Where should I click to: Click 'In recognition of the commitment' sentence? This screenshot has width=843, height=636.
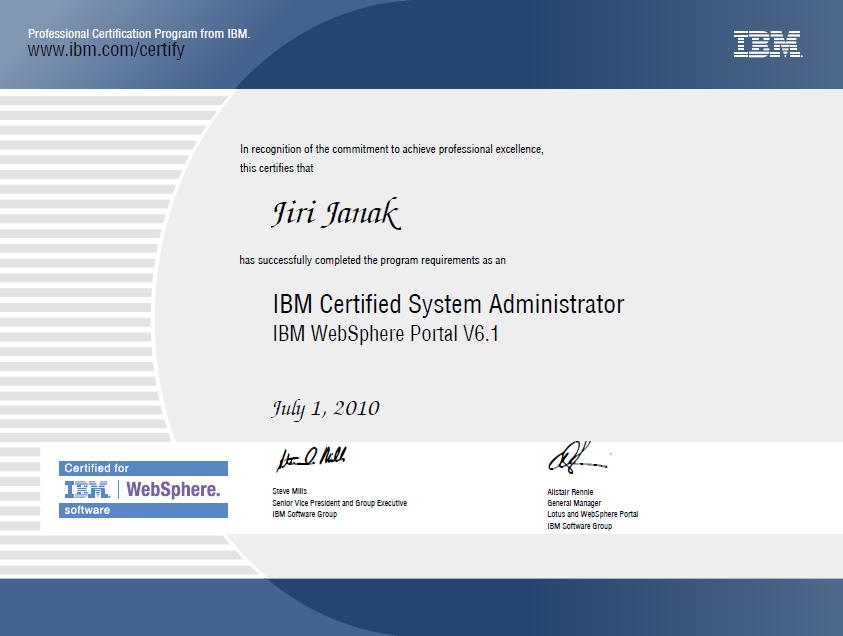click(391, 149)
